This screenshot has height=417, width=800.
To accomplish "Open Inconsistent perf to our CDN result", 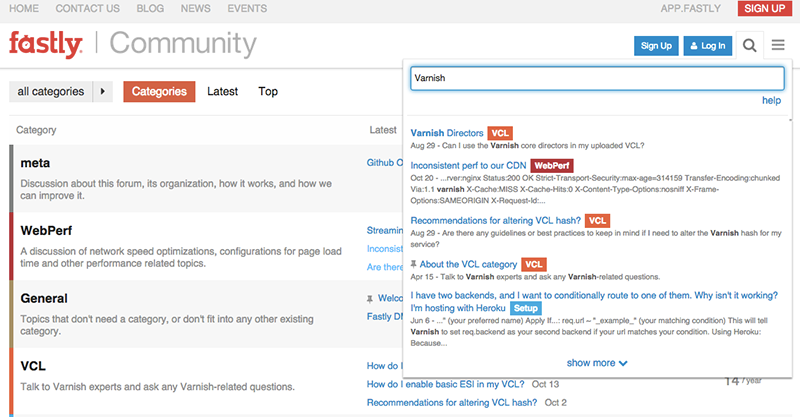I will (x=468, y=165).
